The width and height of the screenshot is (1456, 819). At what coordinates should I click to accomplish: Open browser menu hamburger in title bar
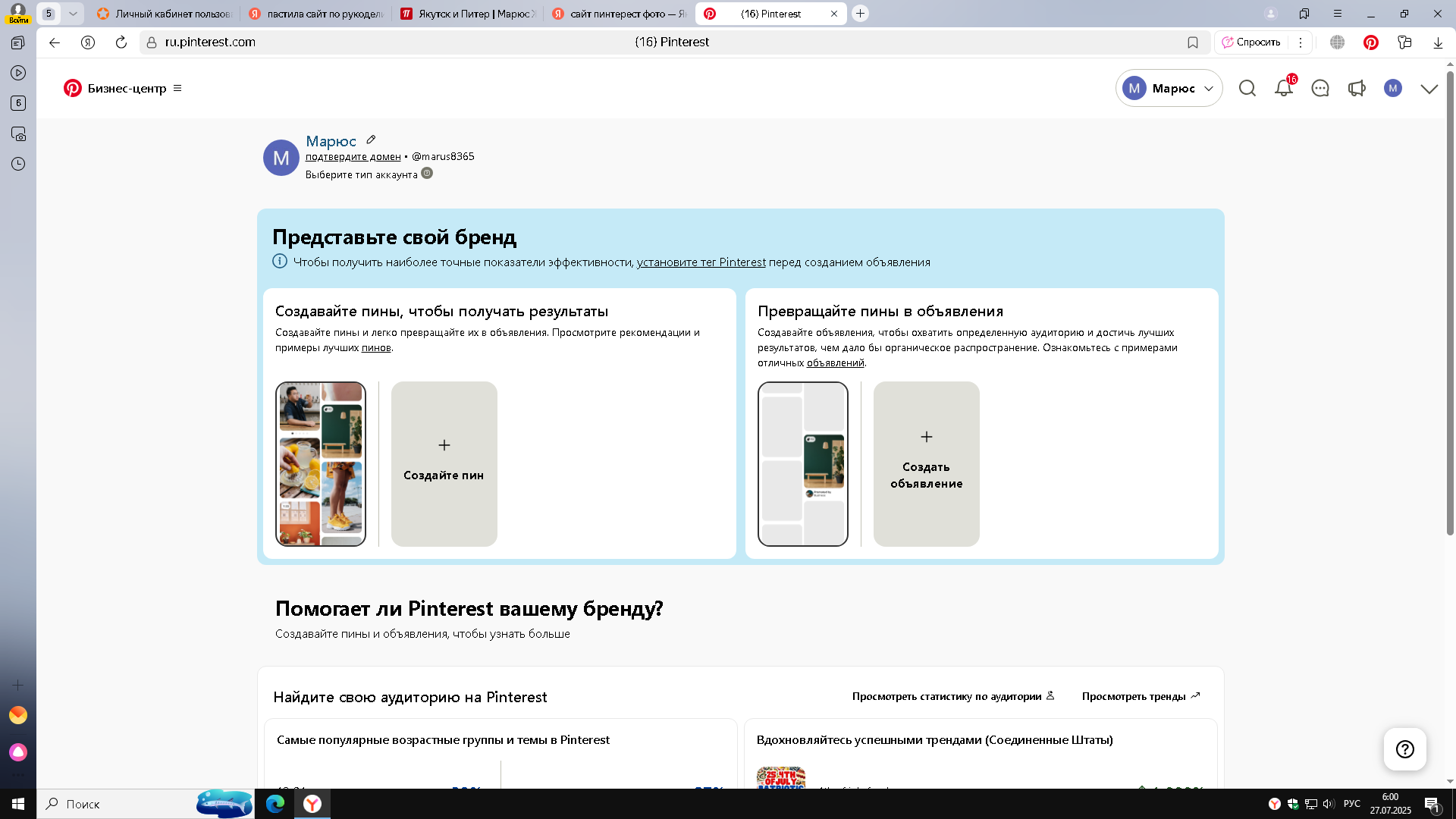[1338, 14]
